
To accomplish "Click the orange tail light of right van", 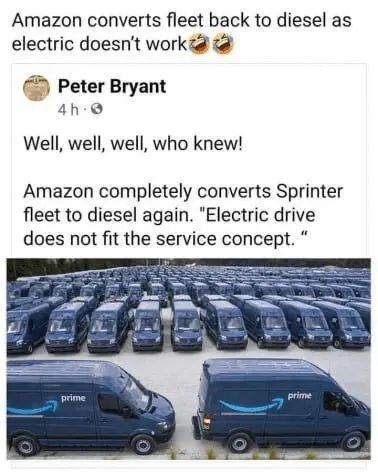I will 207,422.
